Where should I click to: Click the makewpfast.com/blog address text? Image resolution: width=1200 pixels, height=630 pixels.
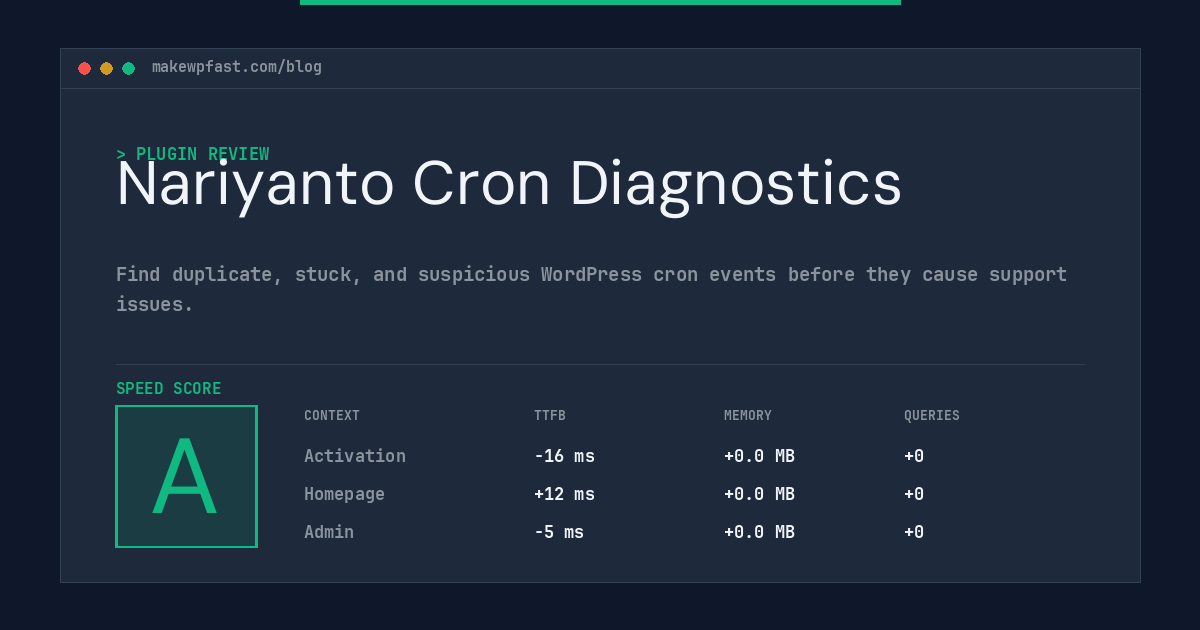237,67
